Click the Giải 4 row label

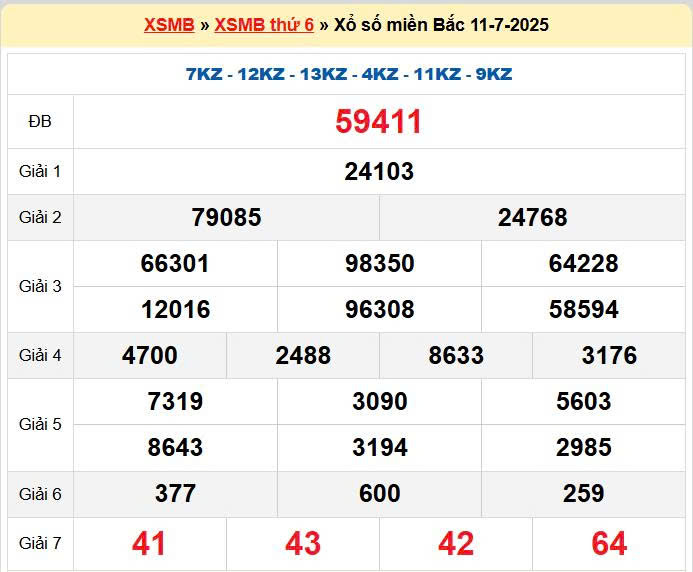pos(40,355)
